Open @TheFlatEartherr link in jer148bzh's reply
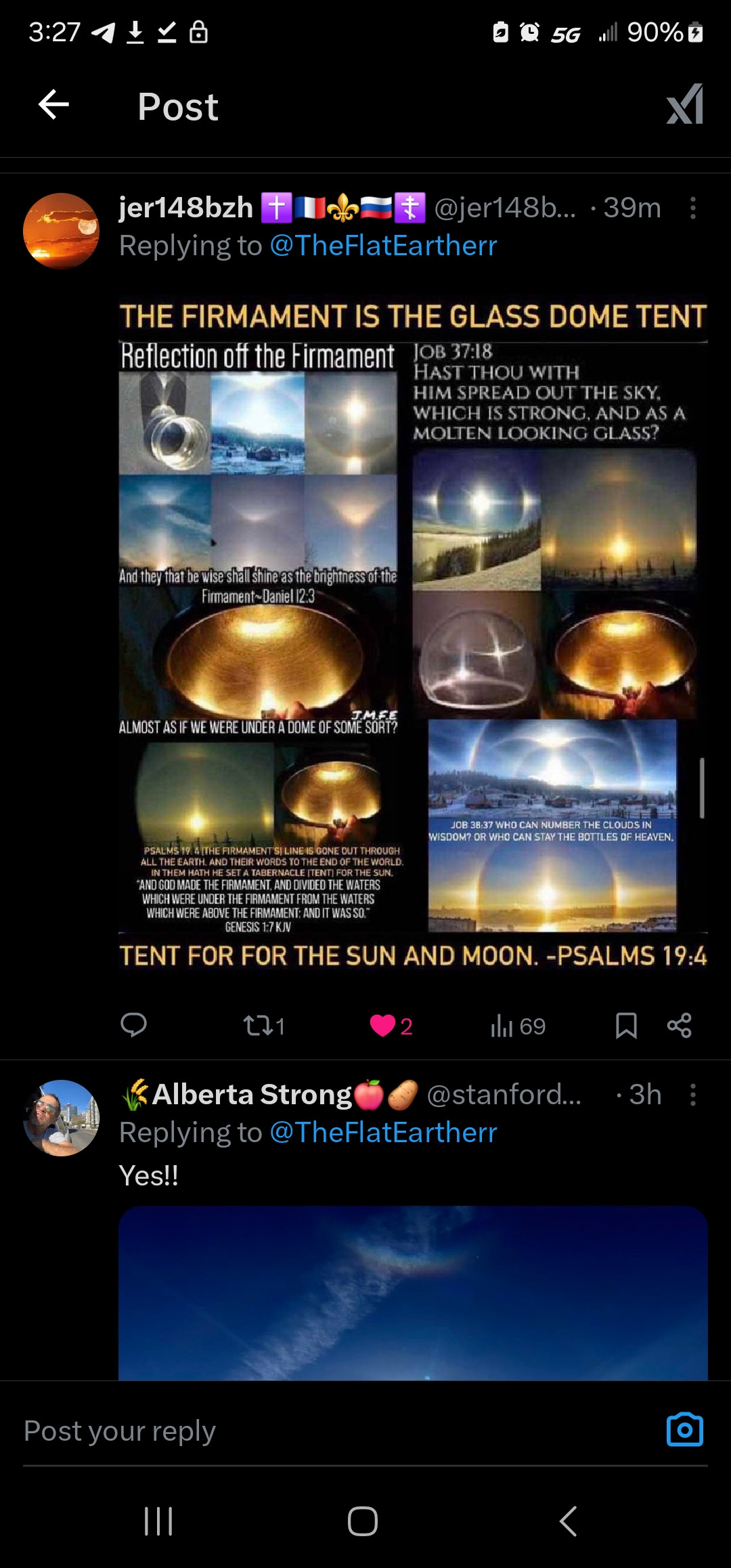Viewport: 731px width, 1568px height. tap(383, 246)
